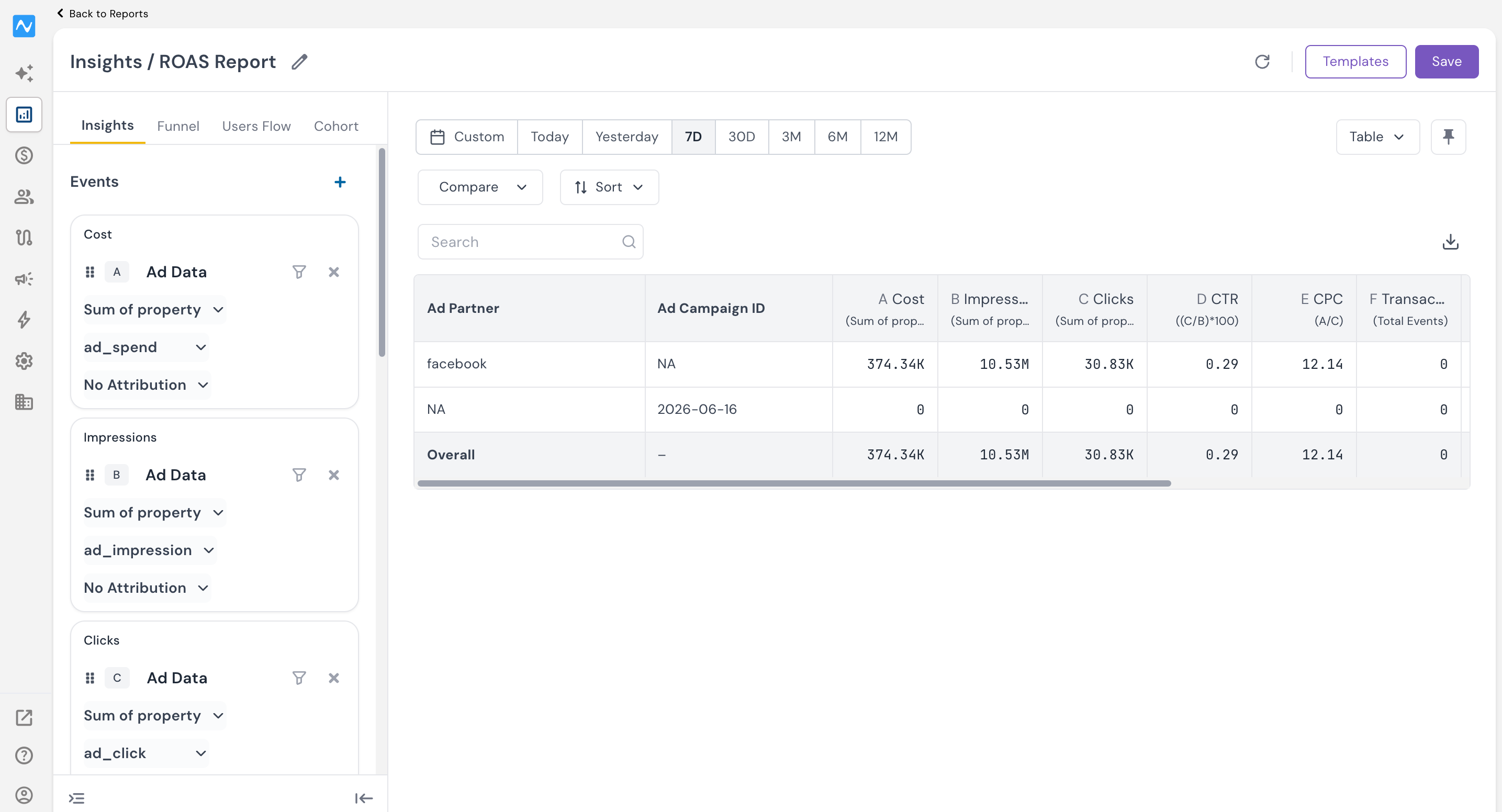
Task: Go Back to Reports
Action: (x=103, y=14)
